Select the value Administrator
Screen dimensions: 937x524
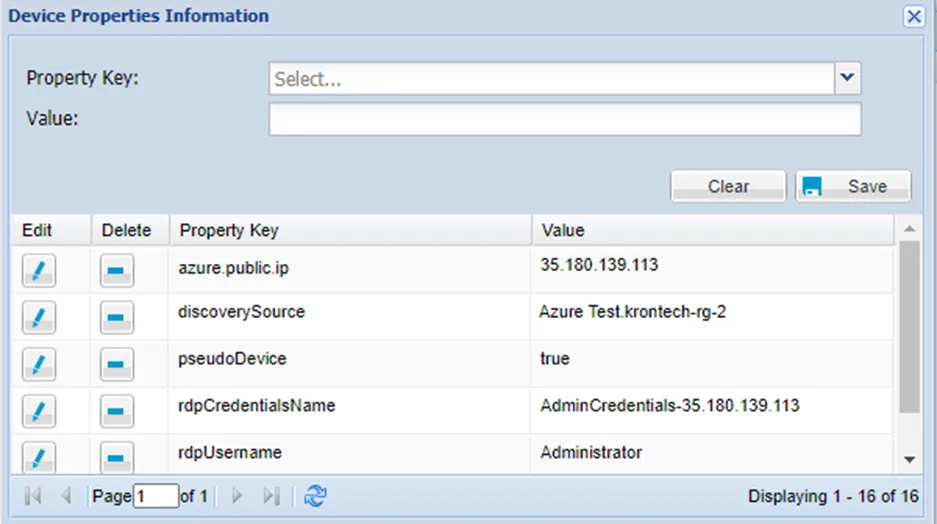click(x=591, y=452)
